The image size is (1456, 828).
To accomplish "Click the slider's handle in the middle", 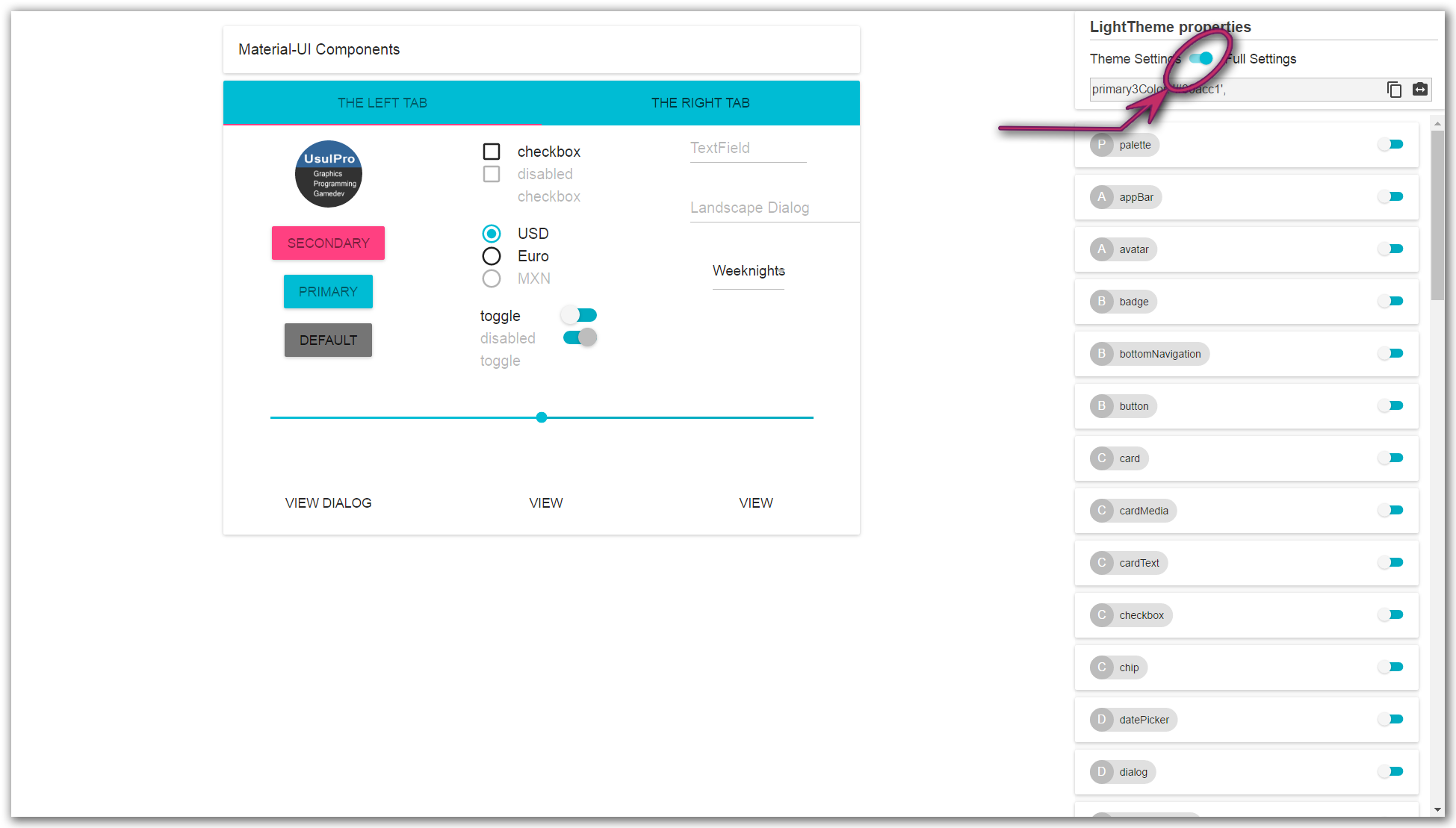I will click(x=542, y=417).
